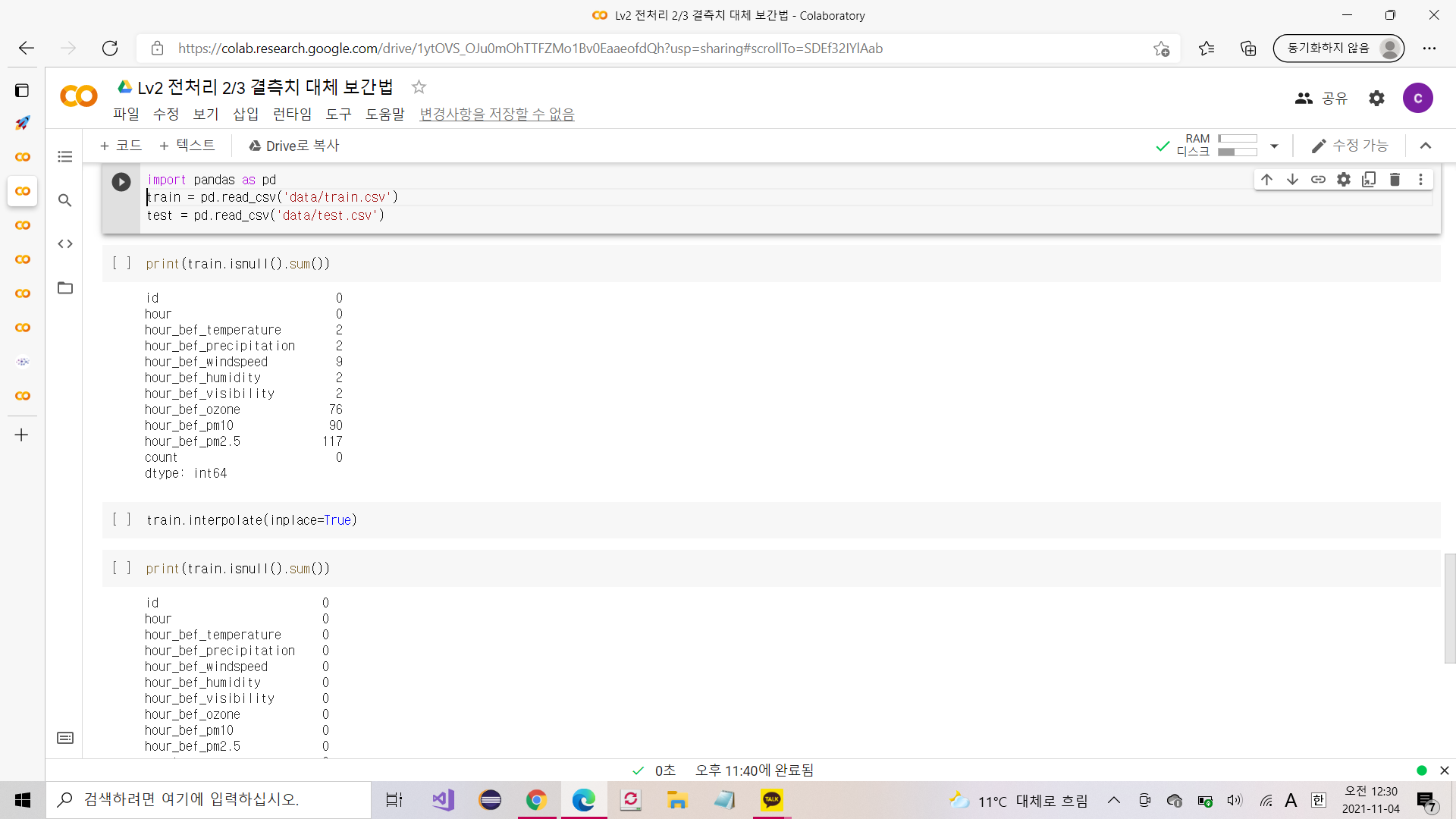Add a new code cell with + 코드

tap(121, 146)
